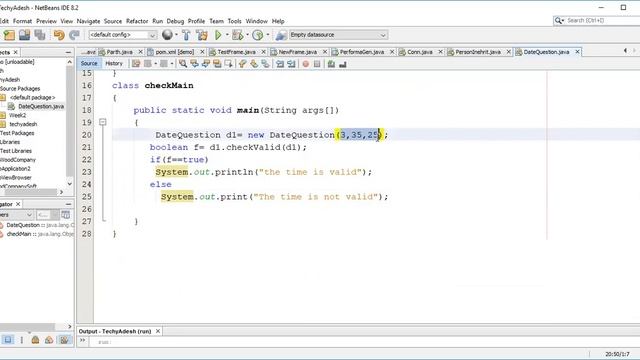Toggle Navigator view icon beside filter field
Screen dimensions: 640x360
tap(66, 215)
